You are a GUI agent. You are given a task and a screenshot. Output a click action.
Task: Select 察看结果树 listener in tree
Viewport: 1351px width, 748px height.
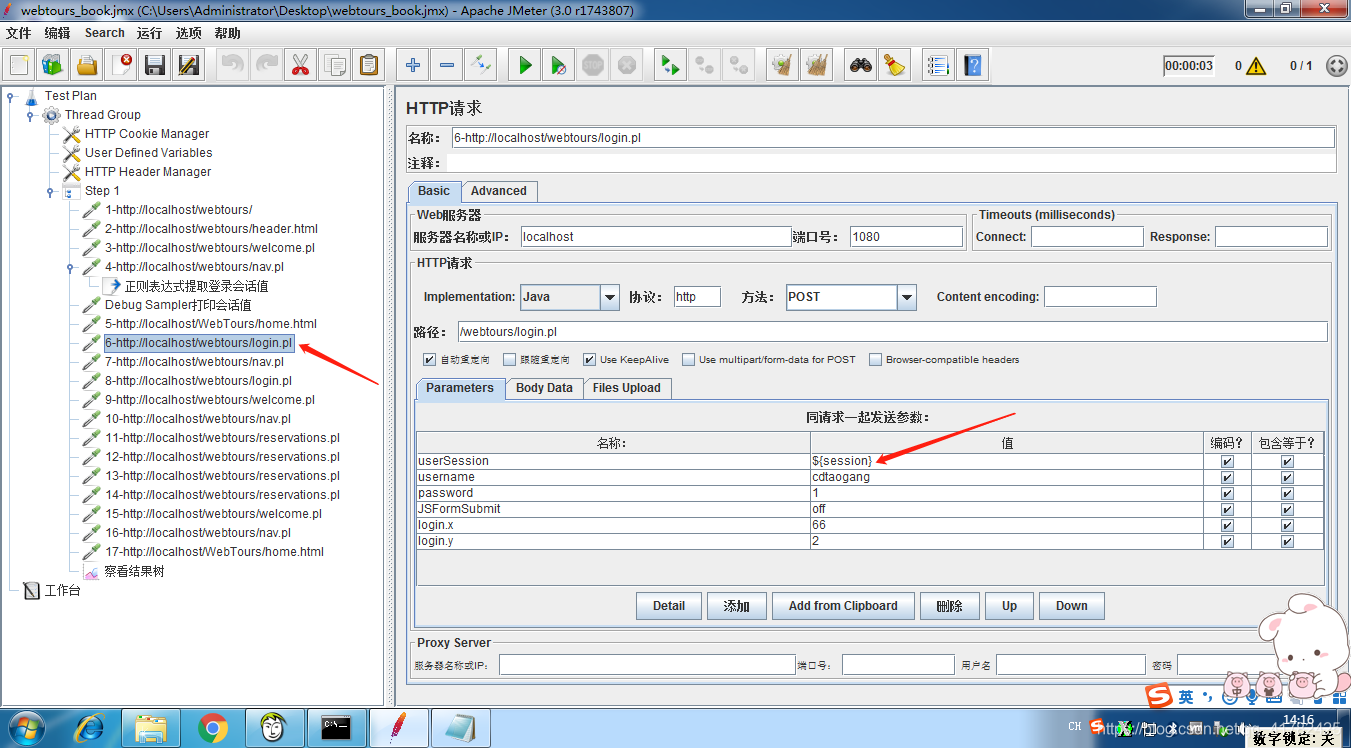[x=134, y=572]
